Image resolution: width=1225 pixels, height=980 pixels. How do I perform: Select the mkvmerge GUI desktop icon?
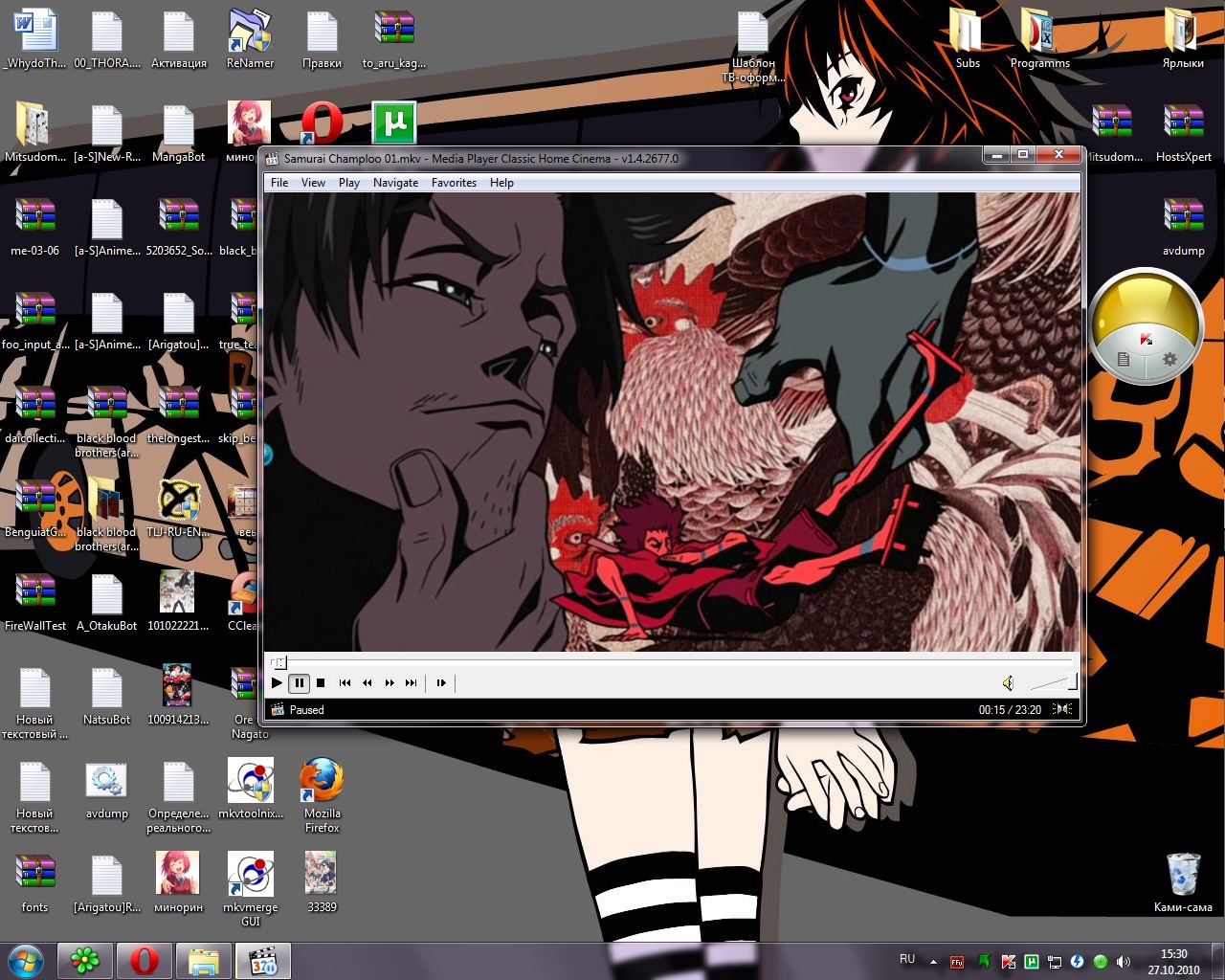pos(250,889)
